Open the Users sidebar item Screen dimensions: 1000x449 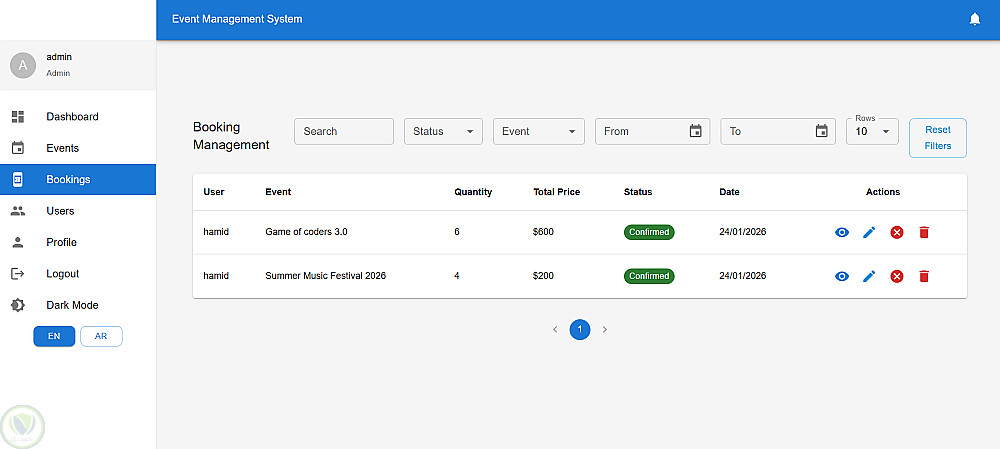(x=60, y=211)
